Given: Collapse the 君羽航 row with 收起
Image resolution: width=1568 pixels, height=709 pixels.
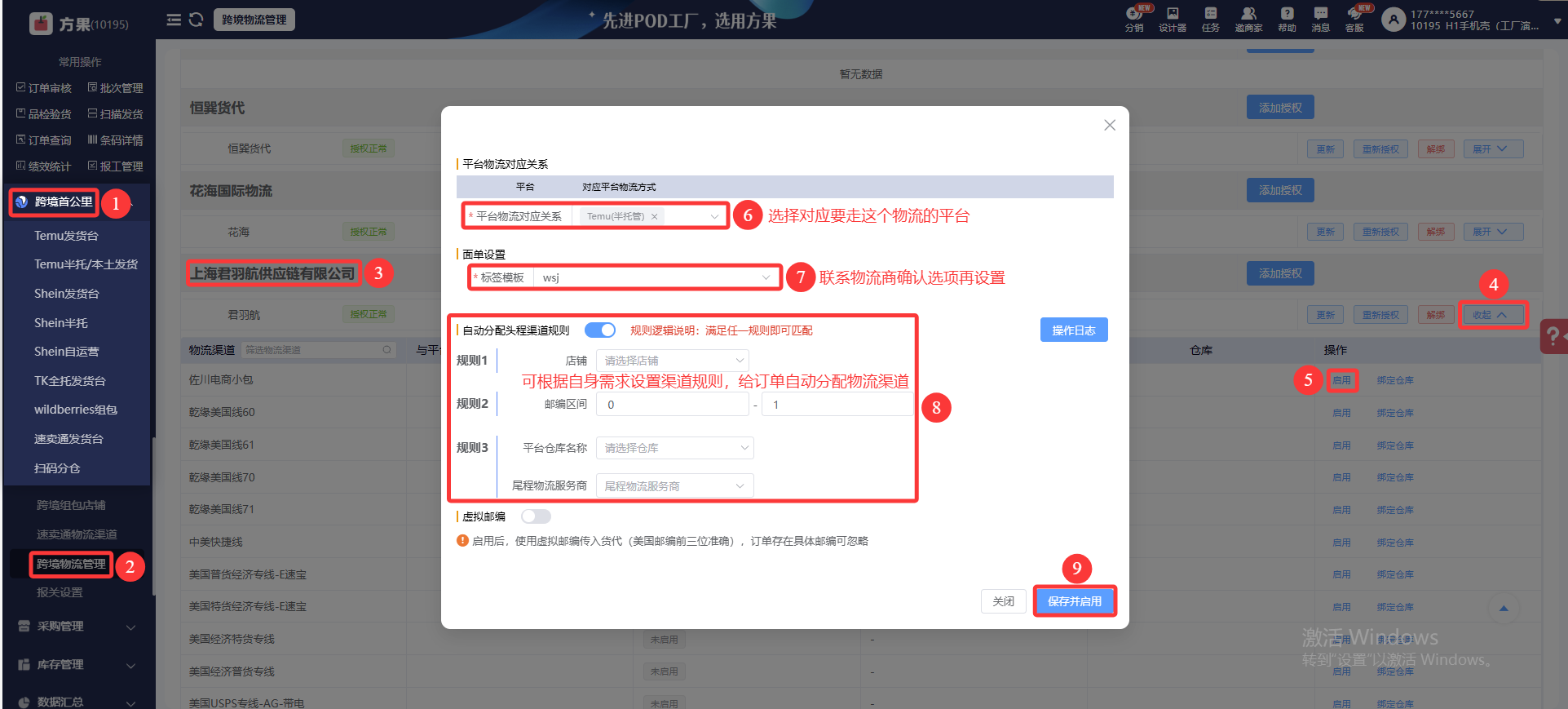Looking at the screenshot, I should 1493,315.
